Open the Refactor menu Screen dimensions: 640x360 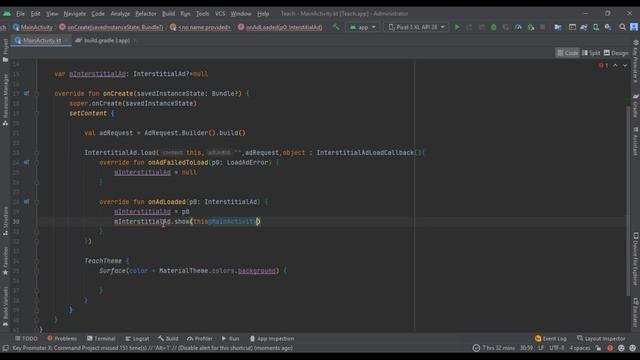point(146,13)
